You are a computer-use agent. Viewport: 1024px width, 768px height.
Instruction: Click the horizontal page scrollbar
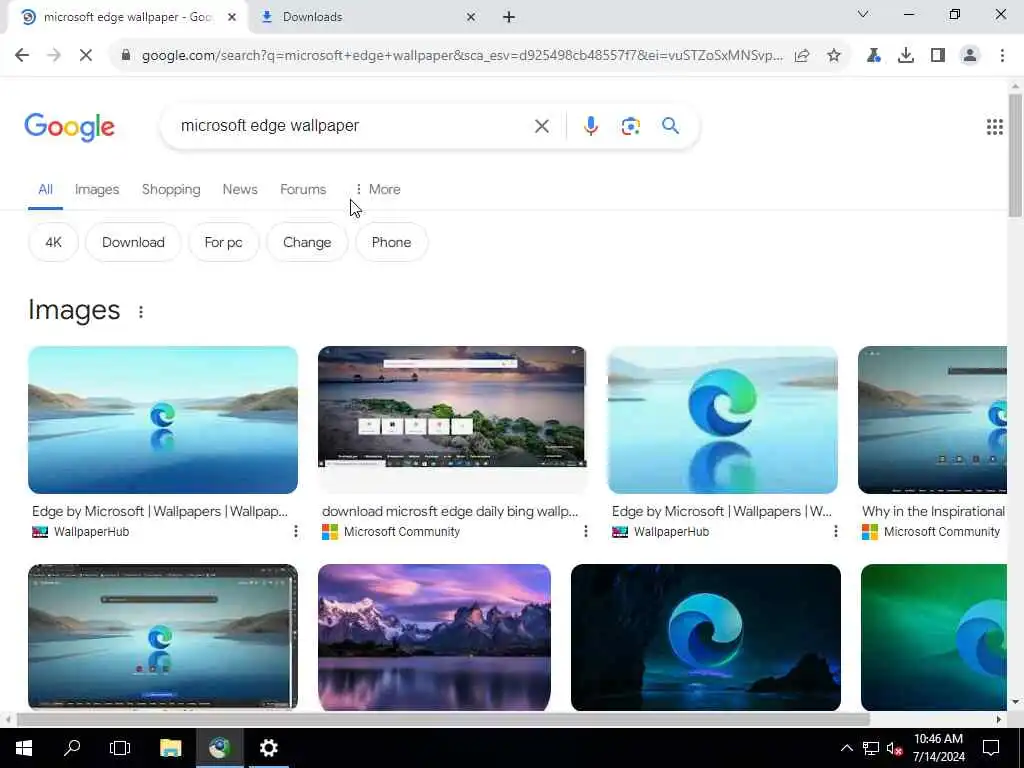point(443,719)
